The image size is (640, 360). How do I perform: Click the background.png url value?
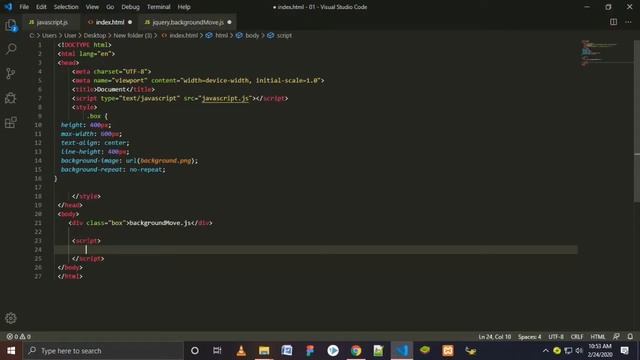[x=166, y=161]
